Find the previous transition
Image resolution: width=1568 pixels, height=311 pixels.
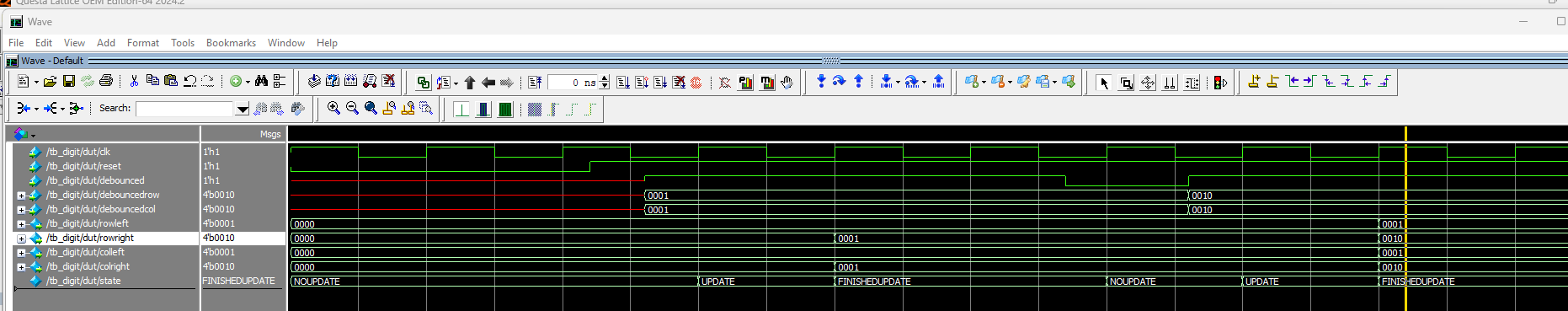[x=1293, y=82]
